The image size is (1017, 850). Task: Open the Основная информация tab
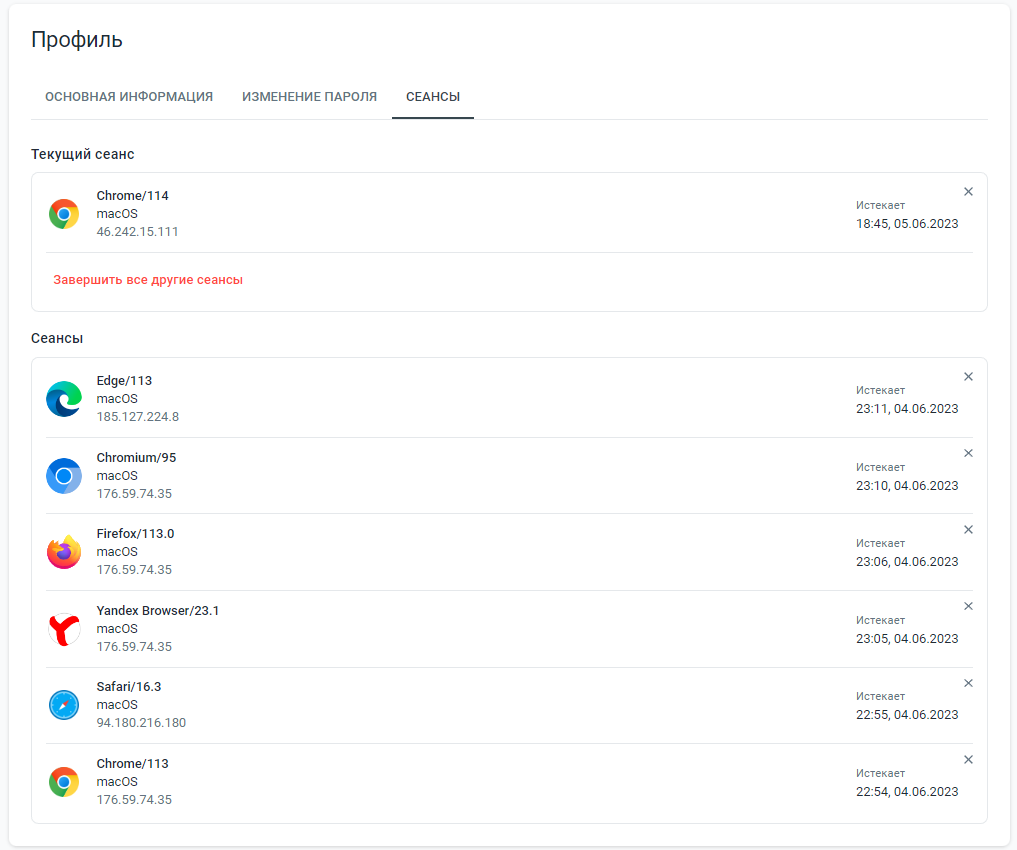[x=129, y=97]
